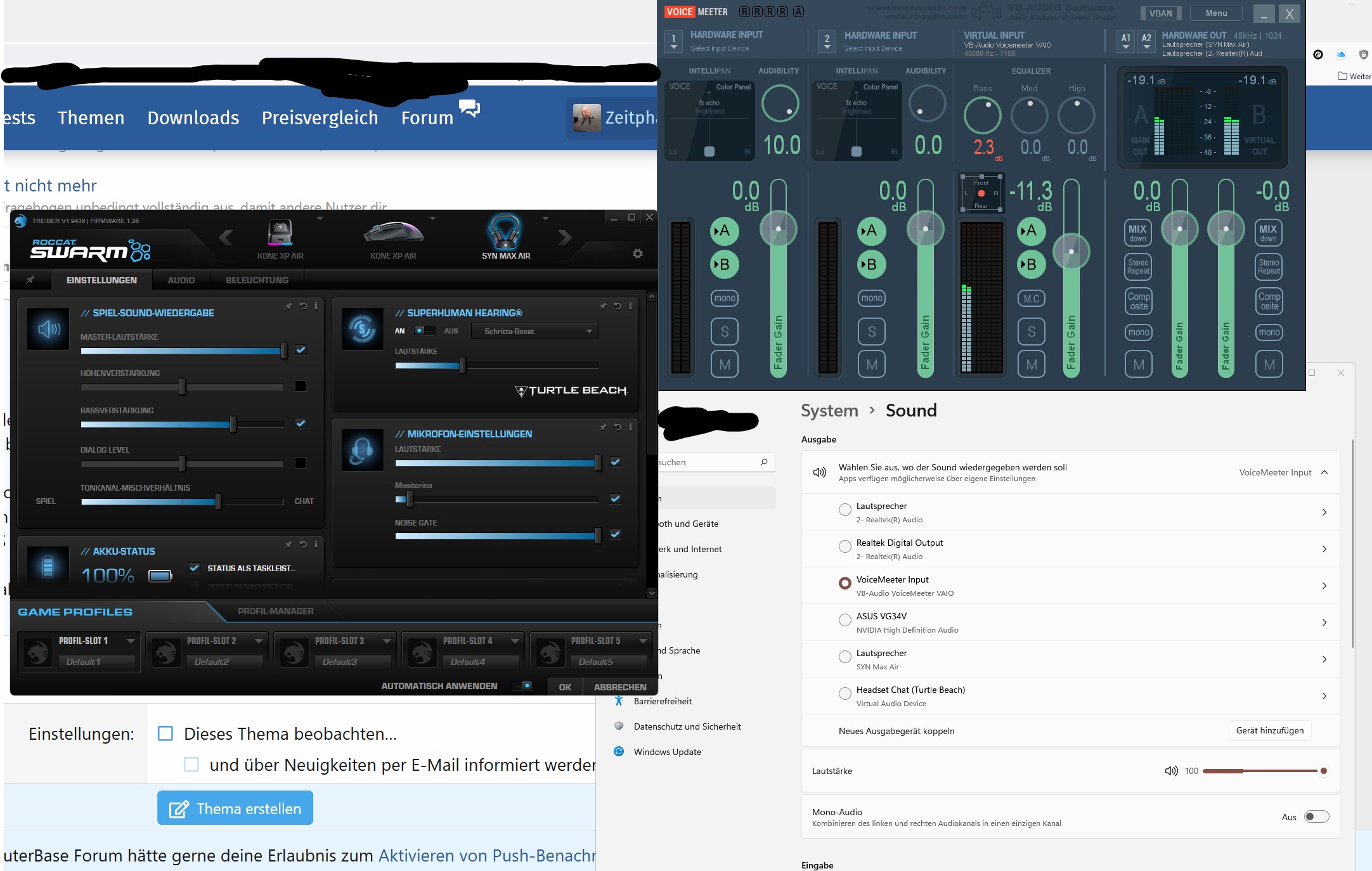Image resolution: width=1372 pixels, height=871 pixels.
Task: Switch to BELEUCHTUNG tab
Action: tap(257, 280)
